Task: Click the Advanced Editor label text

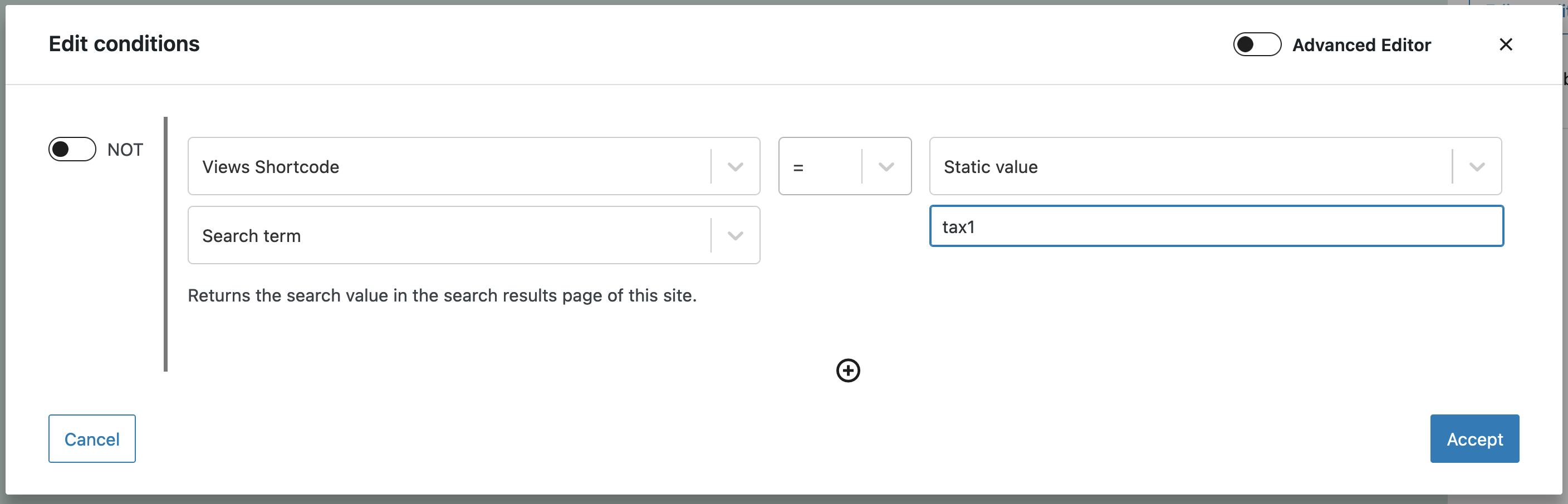Action: click(x=1361, y=45)
